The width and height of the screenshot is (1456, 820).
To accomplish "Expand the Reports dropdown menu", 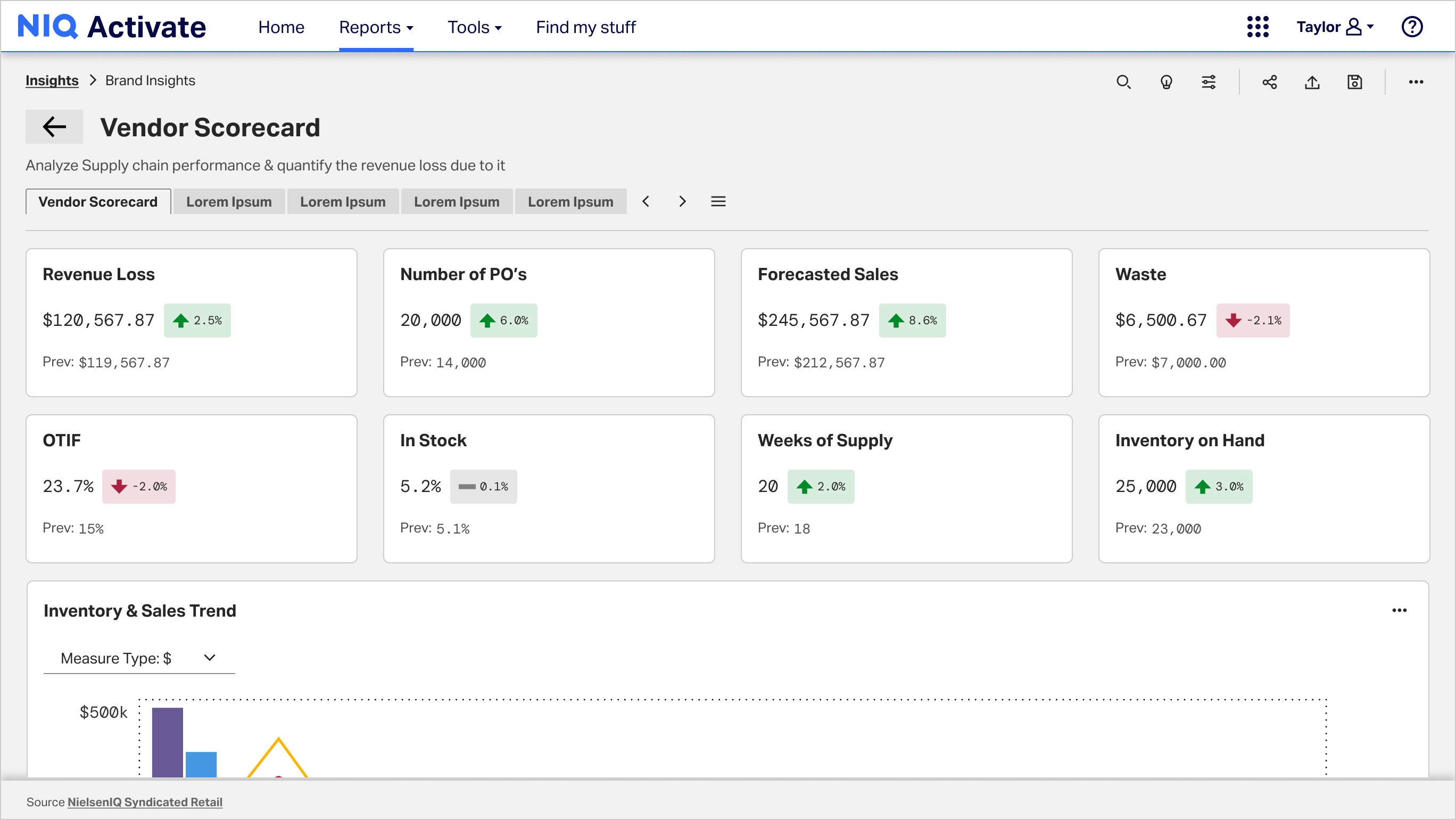I will (376, 27).
